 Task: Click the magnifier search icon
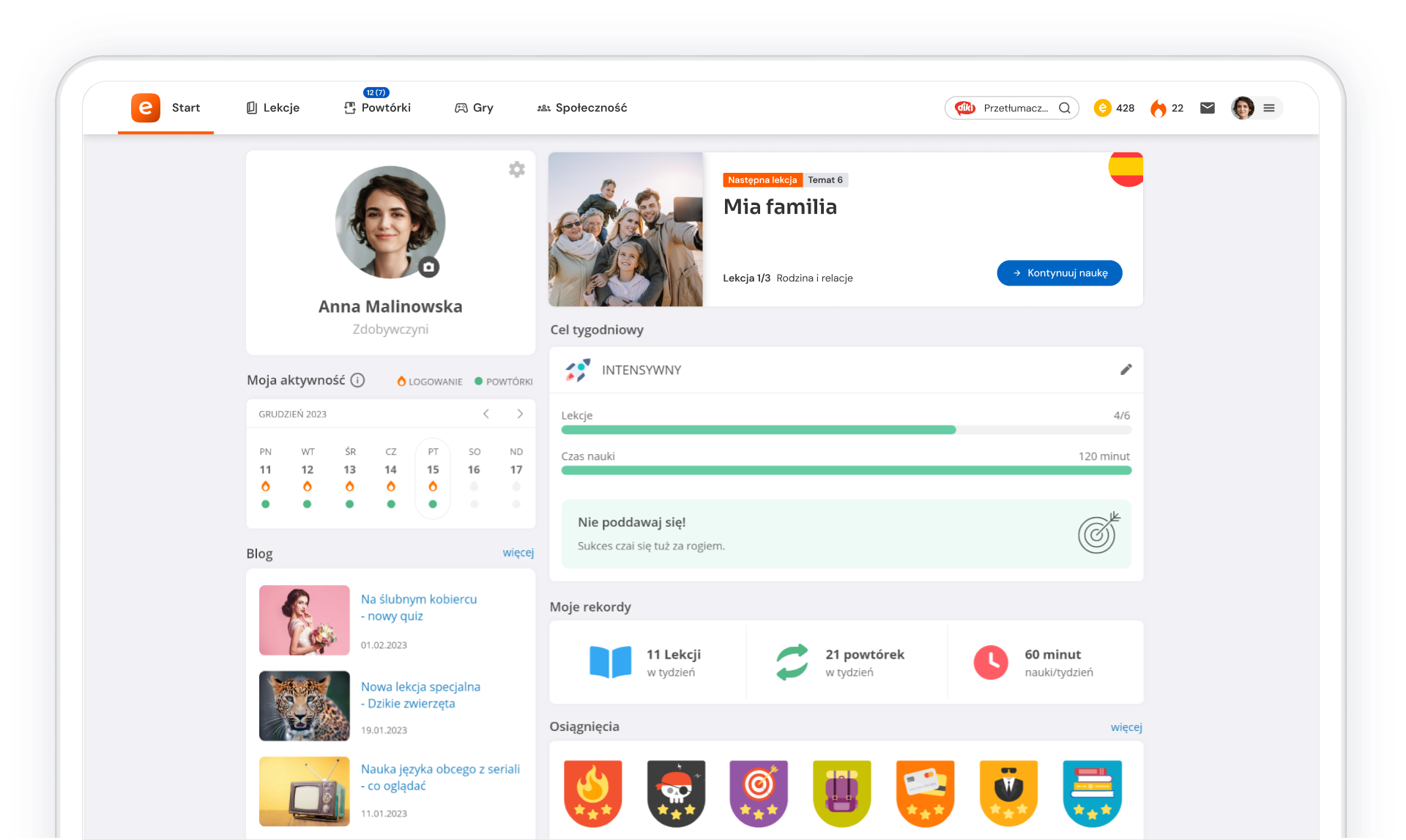[1065, 108]
